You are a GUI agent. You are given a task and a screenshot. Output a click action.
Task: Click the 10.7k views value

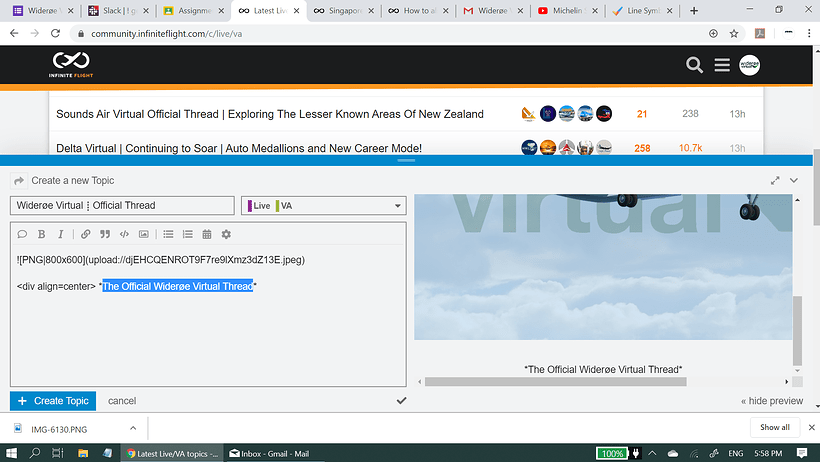point(690,148)
